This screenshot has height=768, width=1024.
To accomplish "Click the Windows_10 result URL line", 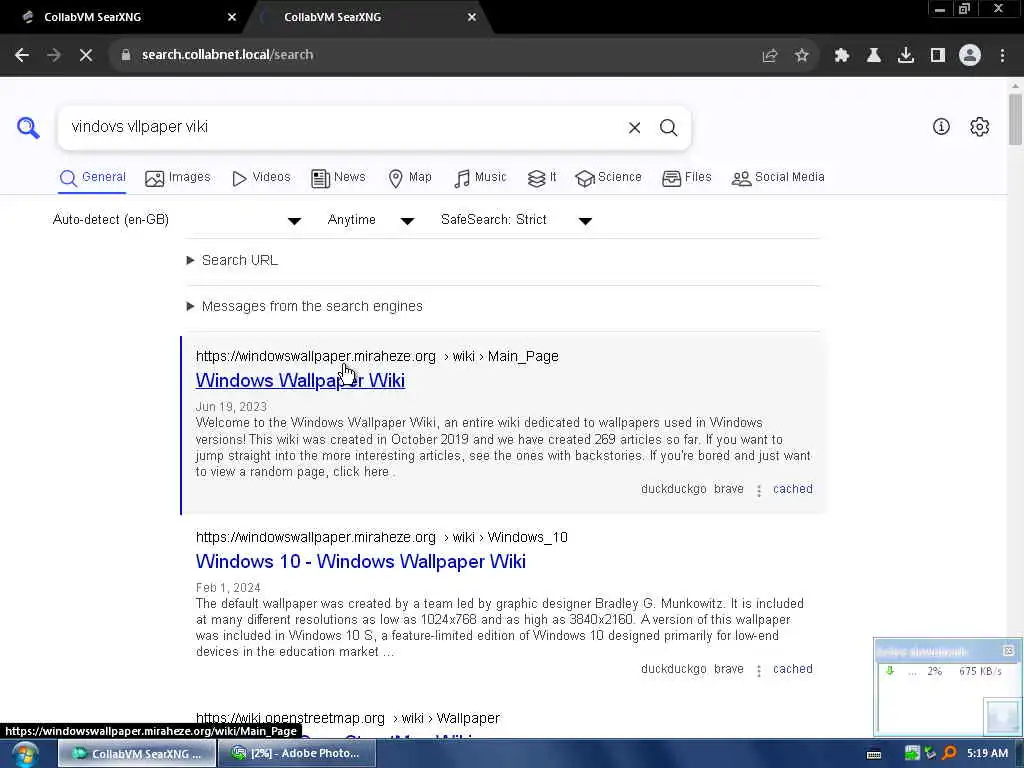I will pos(382,537).
